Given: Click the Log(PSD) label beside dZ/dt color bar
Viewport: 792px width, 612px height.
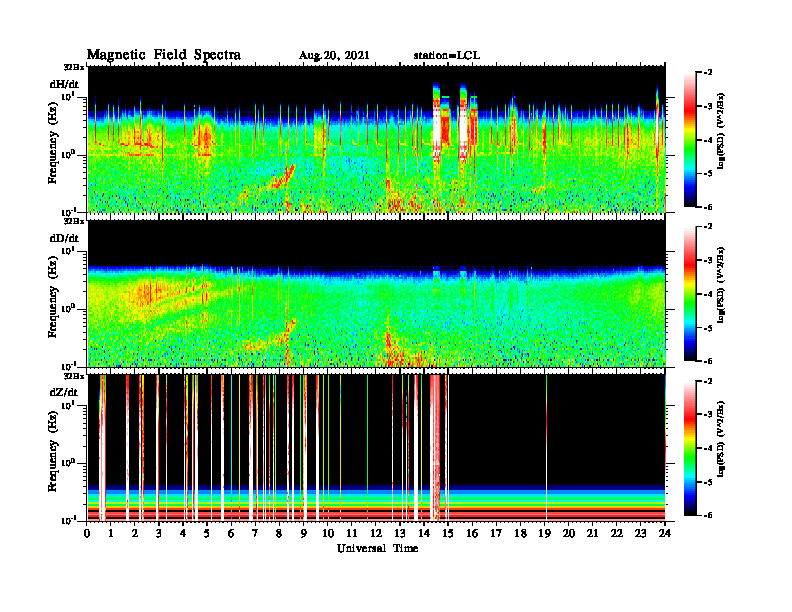Looking at the screenshot, I should click(x=721, y=439).
